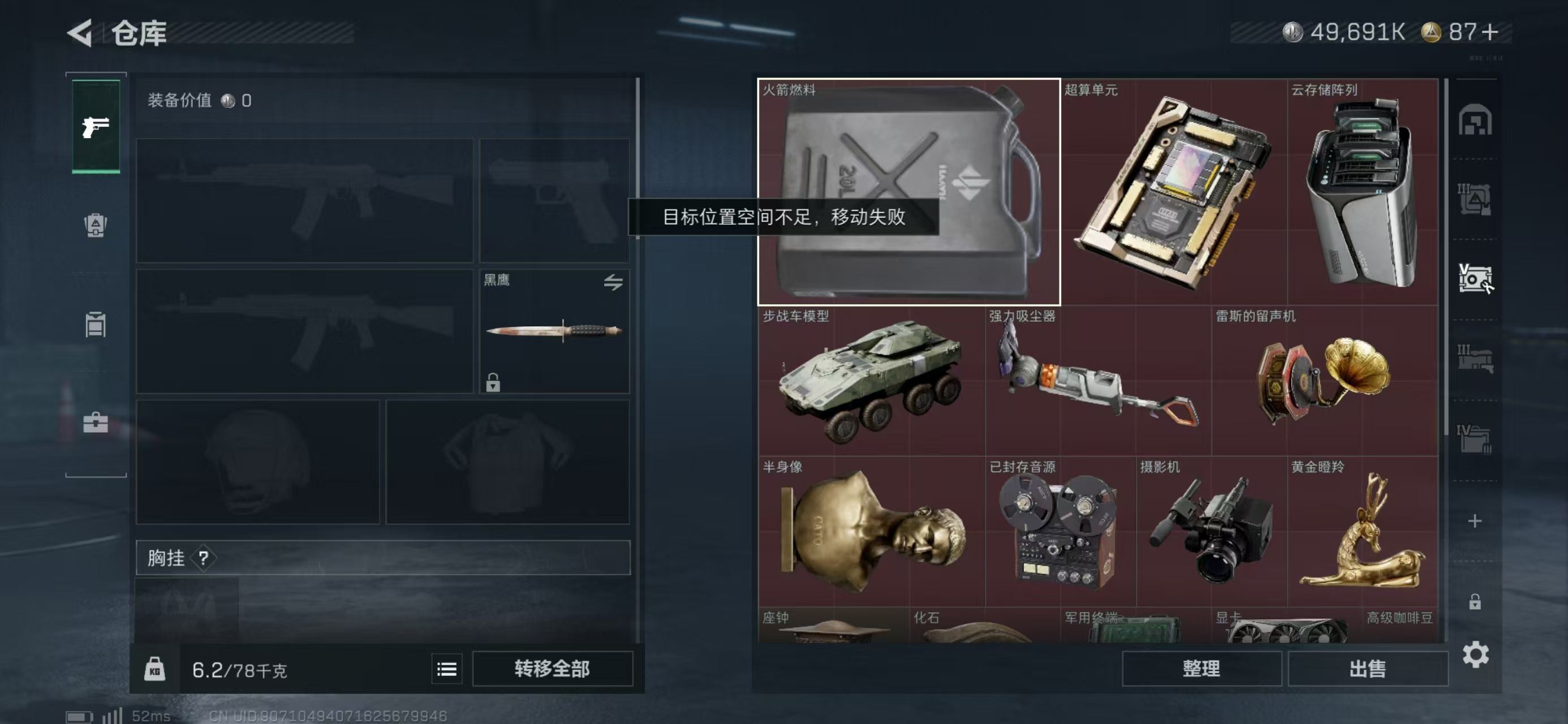Open the chest rig sidebar icon
Image resolution: width=1568 pixels, height=724 pixels.
[96, 324]
